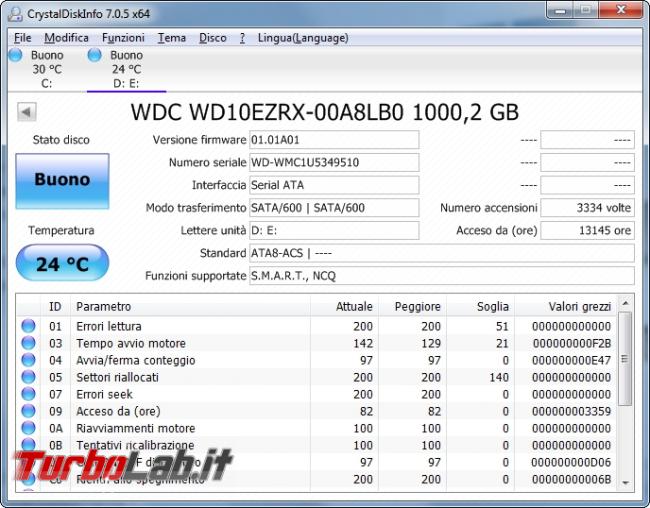Minimize the CrystalDiskInfo window

click(560, 10)
